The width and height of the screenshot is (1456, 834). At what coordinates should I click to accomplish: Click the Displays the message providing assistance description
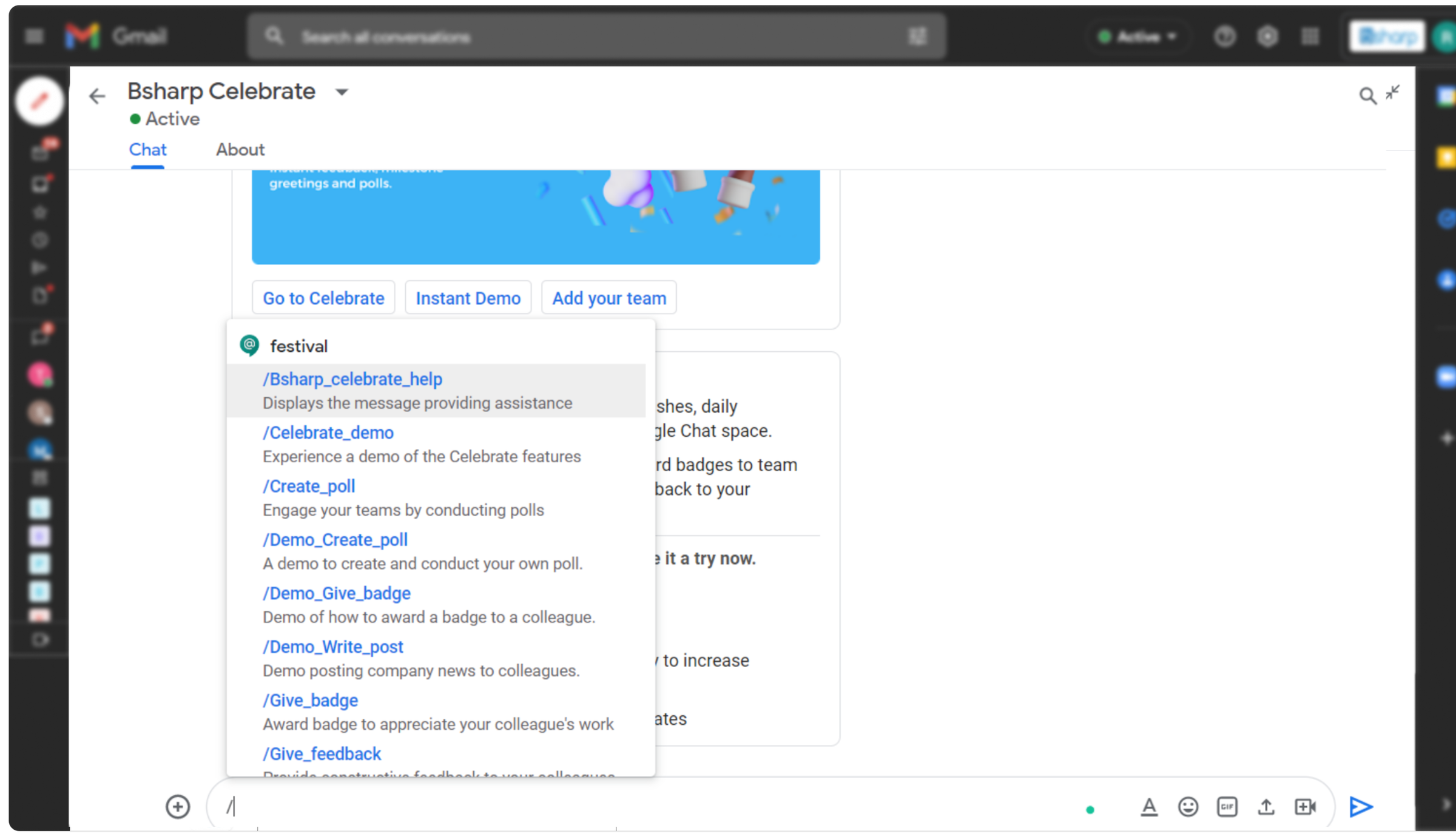[x=417, y=403]
